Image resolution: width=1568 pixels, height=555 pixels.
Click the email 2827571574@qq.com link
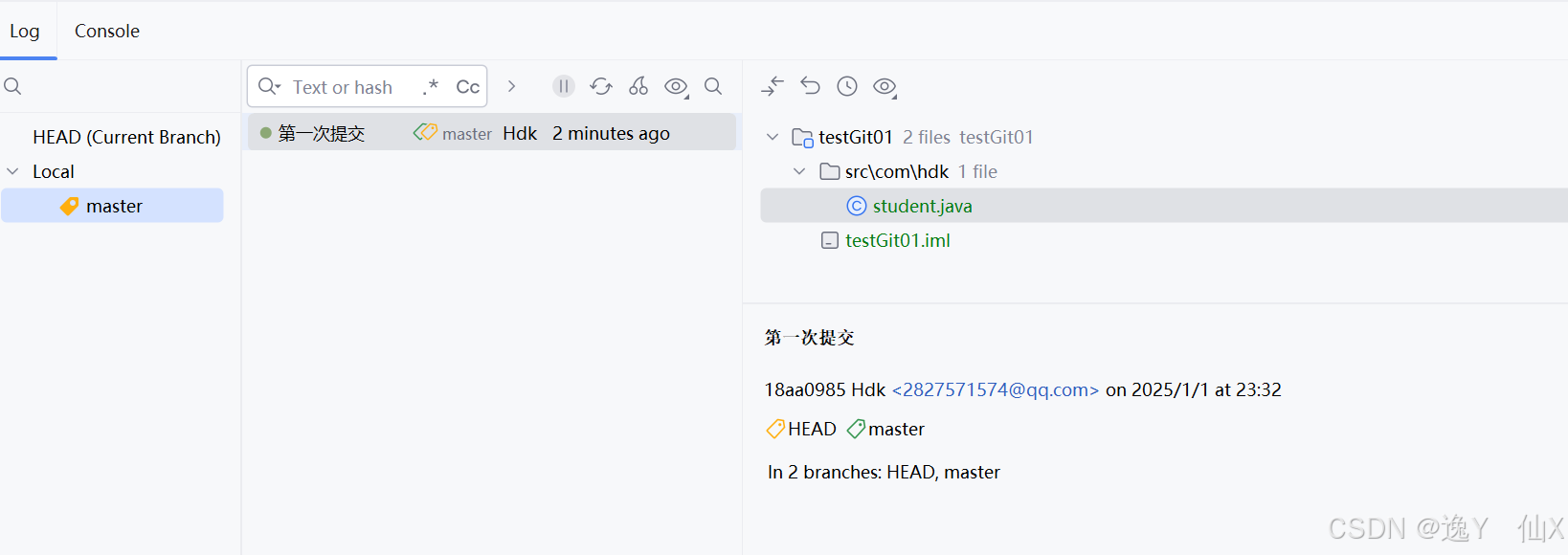996,389
